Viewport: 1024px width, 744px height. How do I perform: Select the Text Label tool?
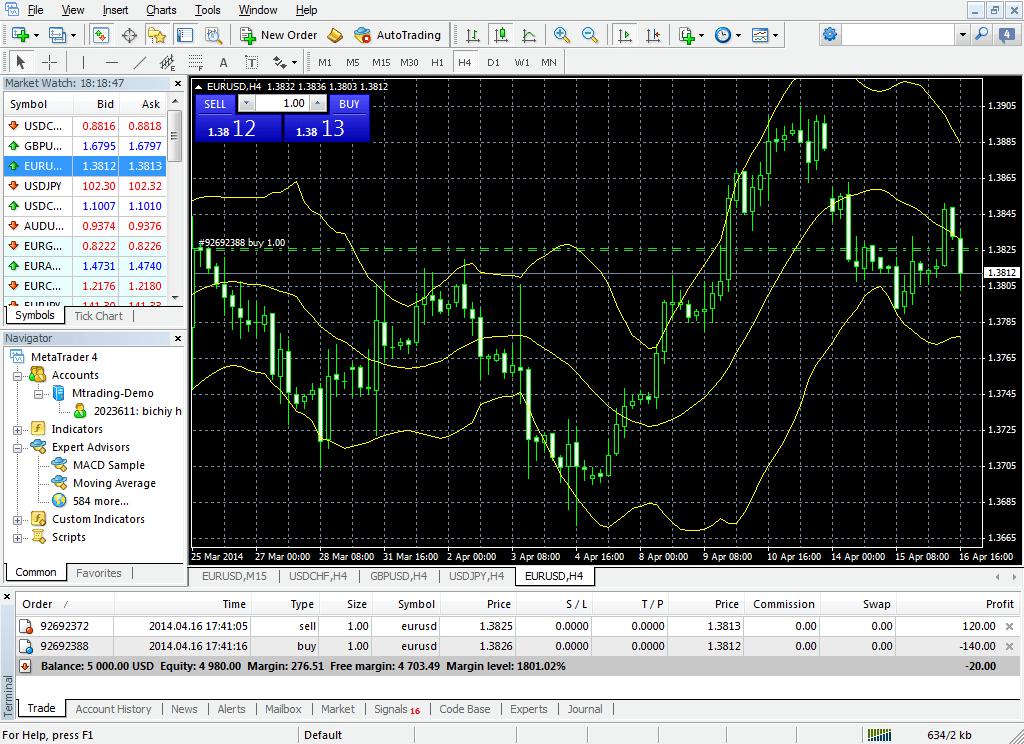(251, 62)
